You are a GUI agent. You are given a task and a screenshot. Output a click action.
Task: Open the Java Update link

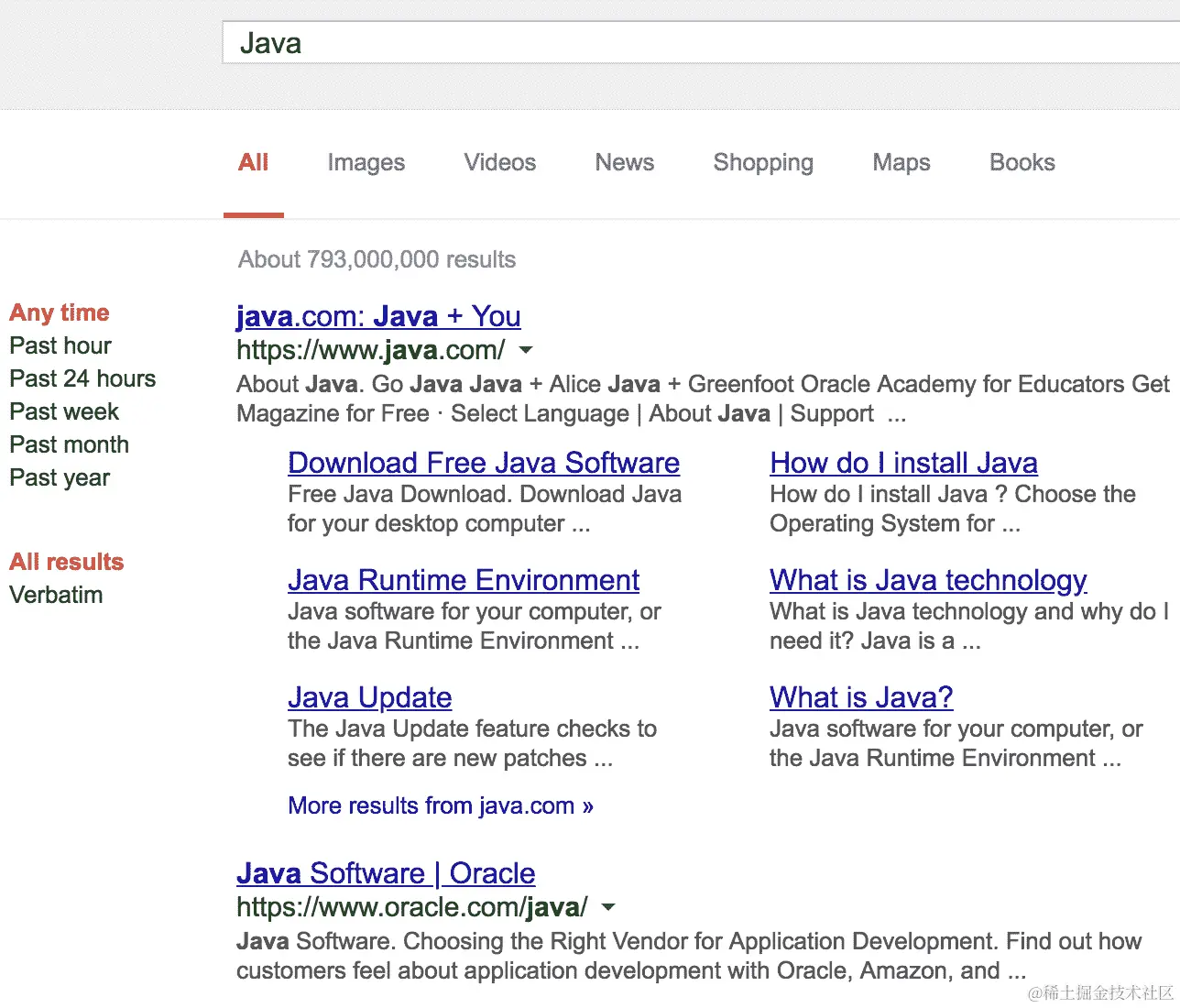(370, 697)
